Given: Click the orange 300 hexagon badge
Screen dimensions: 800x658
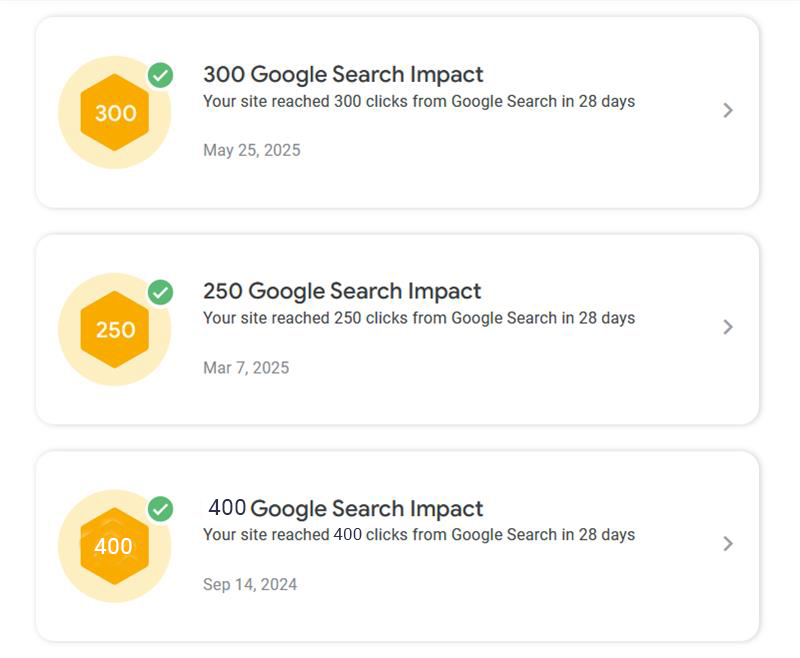Looking at the screenshot, I should point(115,112).
